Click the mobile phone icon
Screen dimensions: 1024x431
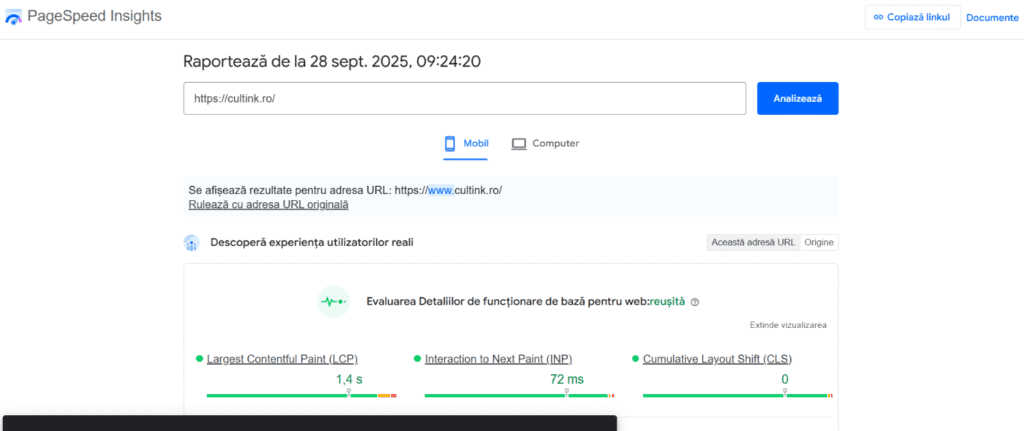450,144
